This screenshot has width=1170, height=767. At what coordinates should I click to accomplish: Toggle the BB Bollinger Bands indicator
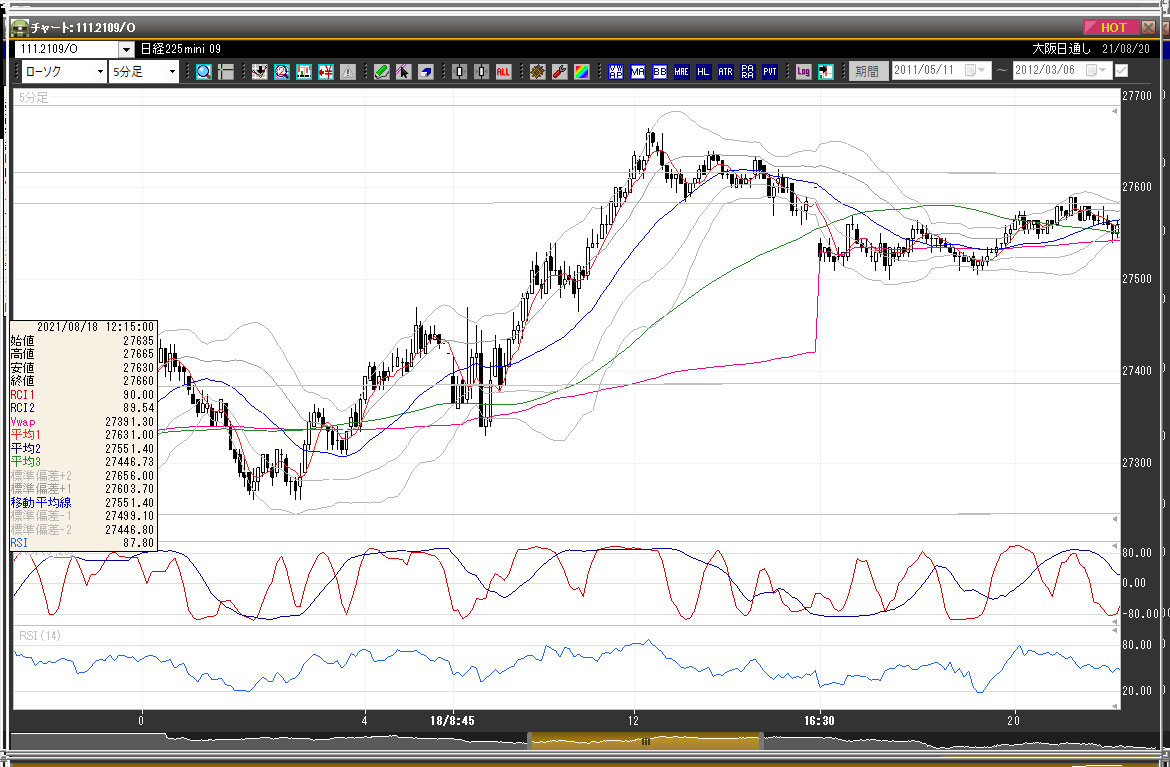(660, 72)
